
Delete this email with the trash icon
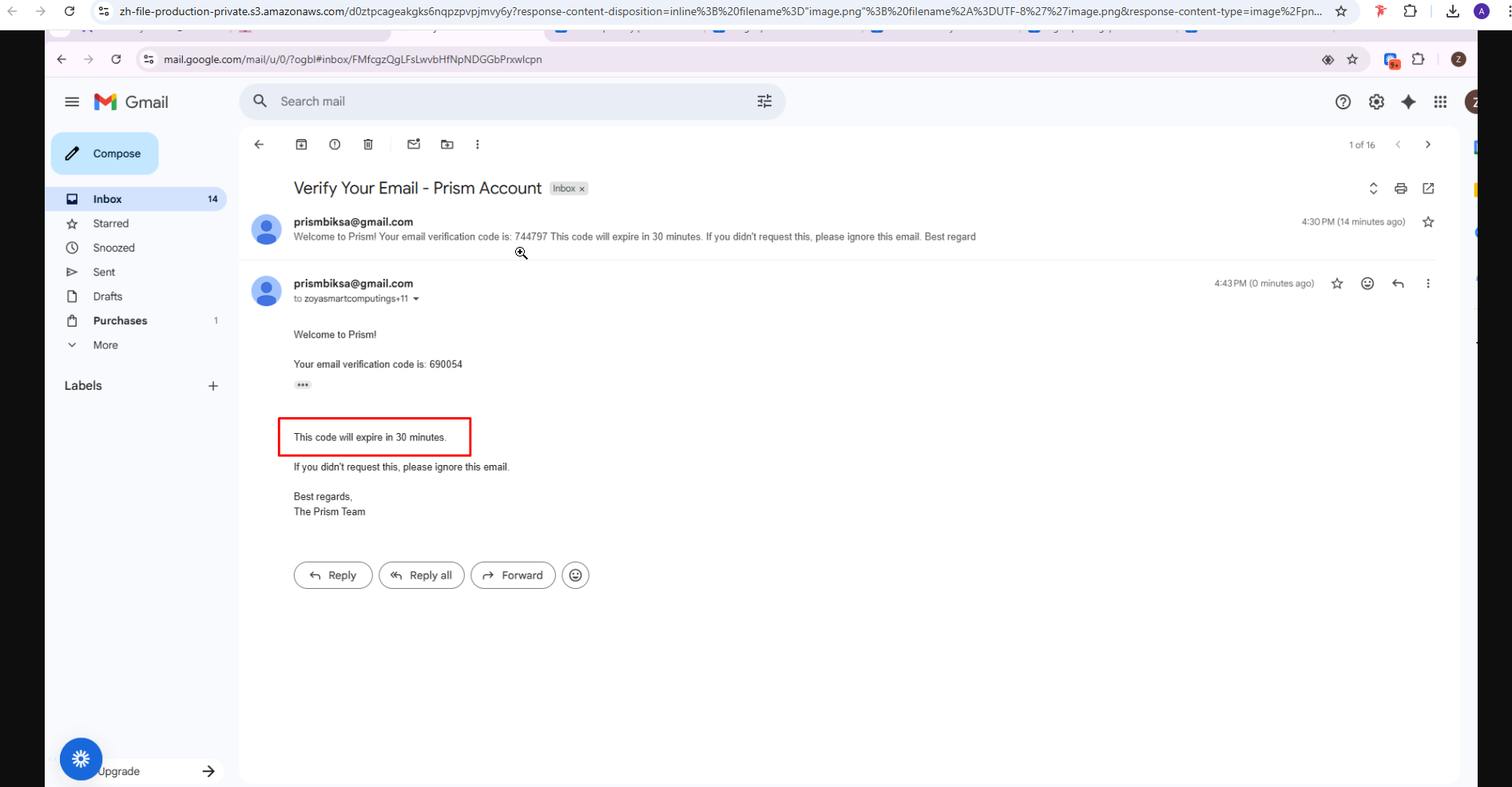[x=368, y=145]
